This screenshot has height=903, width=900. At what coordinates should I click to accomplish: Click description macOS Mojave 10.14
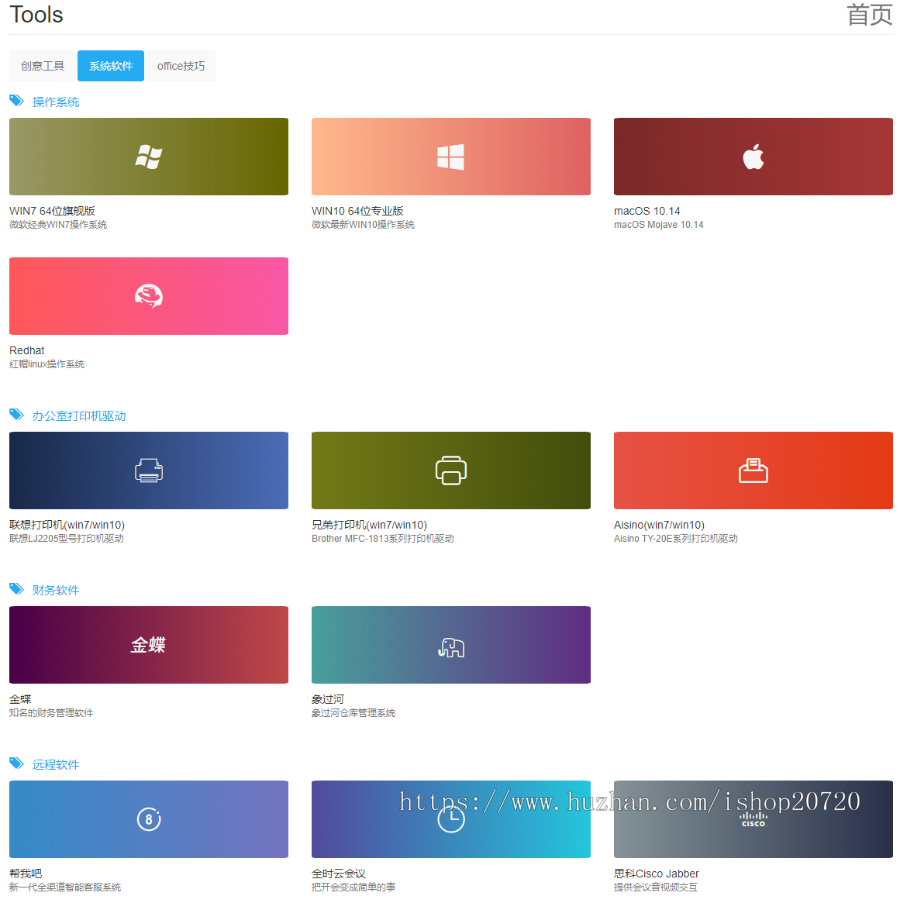coord(658,225)
